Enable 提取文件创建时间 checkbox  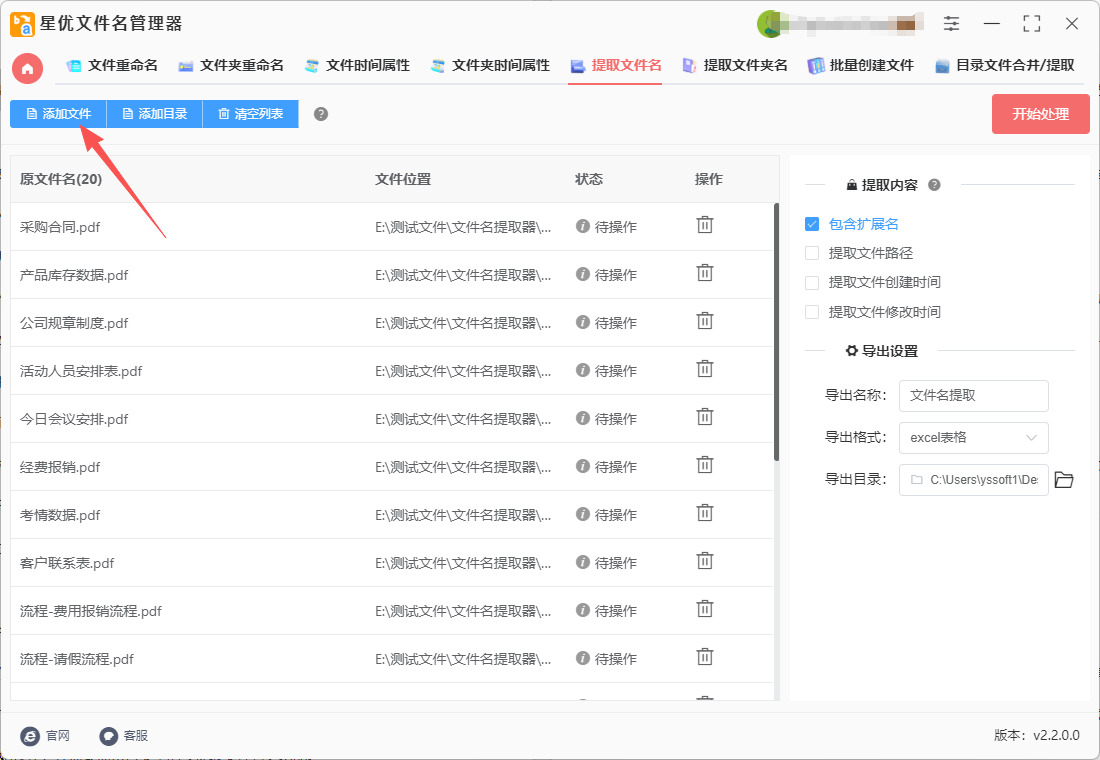pos(812,282)
